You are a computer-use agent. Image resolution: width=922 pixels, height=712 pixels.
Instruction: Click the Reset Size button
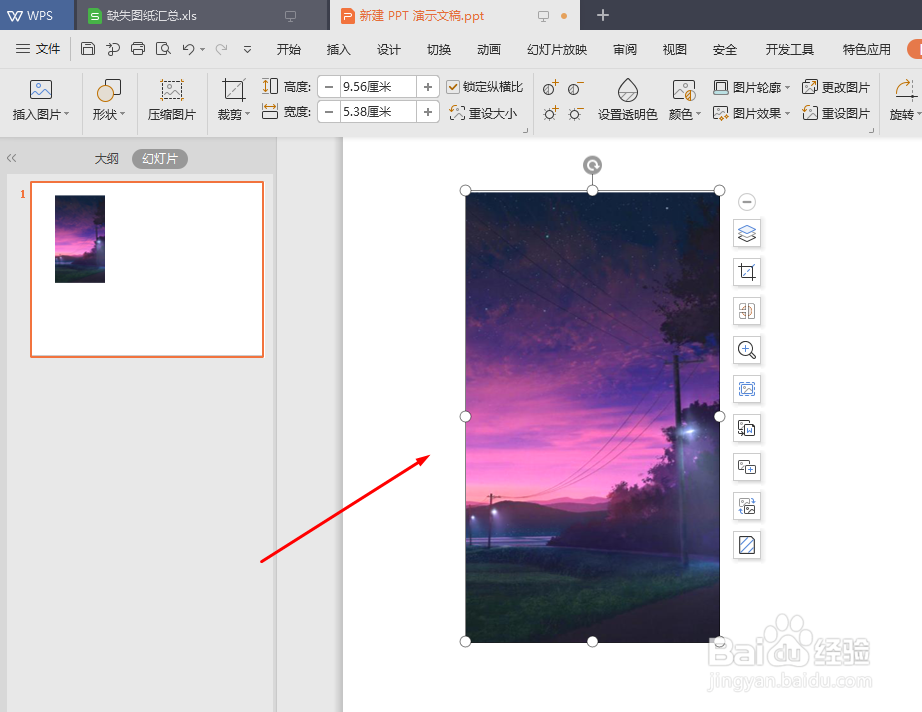click(483, 113)
